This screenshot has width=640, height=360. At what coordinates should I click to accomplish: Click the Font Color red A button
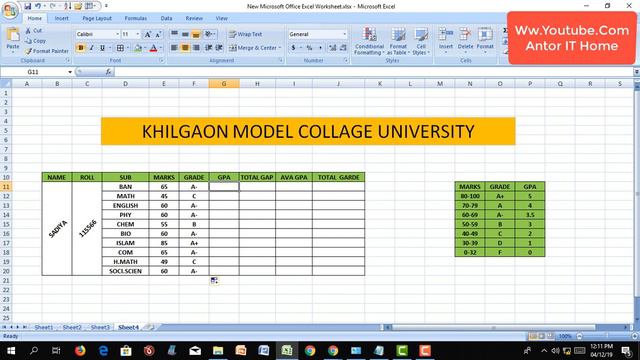pos(153,48)
